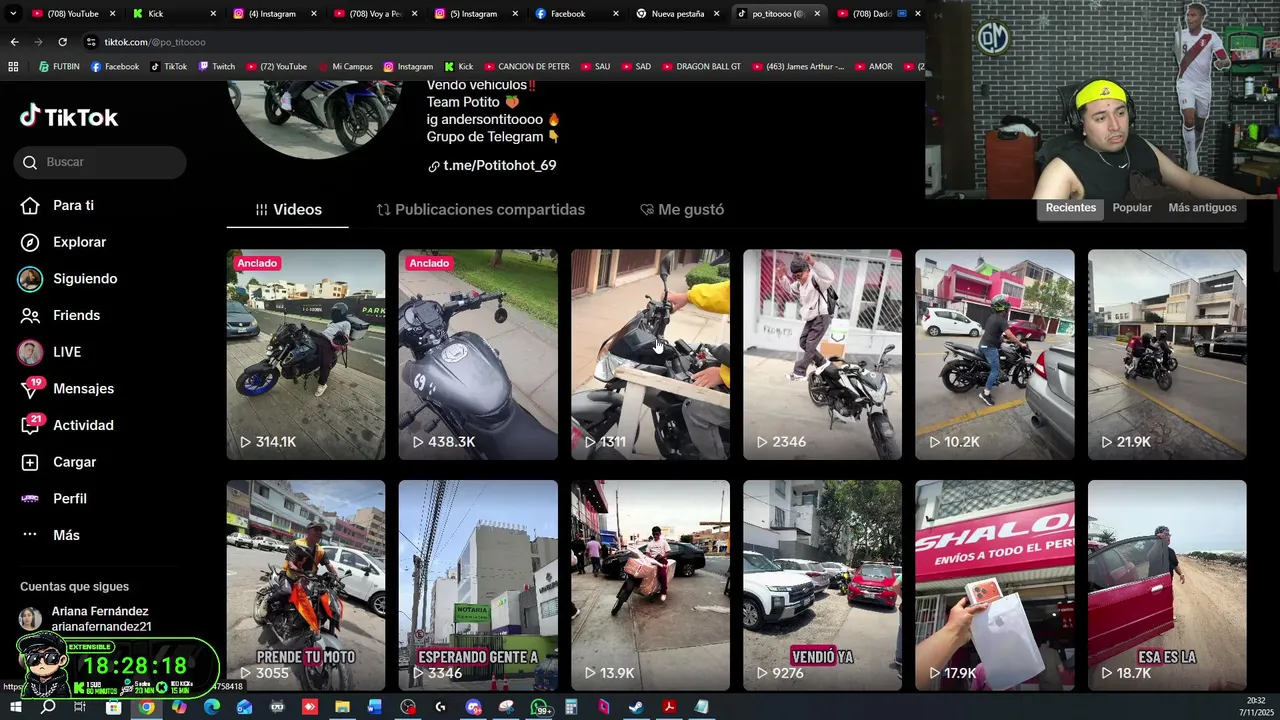Viewport: 1280px width, 720px height.
Task: Switch to the Nueva pestaña browser tab
Action: pos(677,14)
